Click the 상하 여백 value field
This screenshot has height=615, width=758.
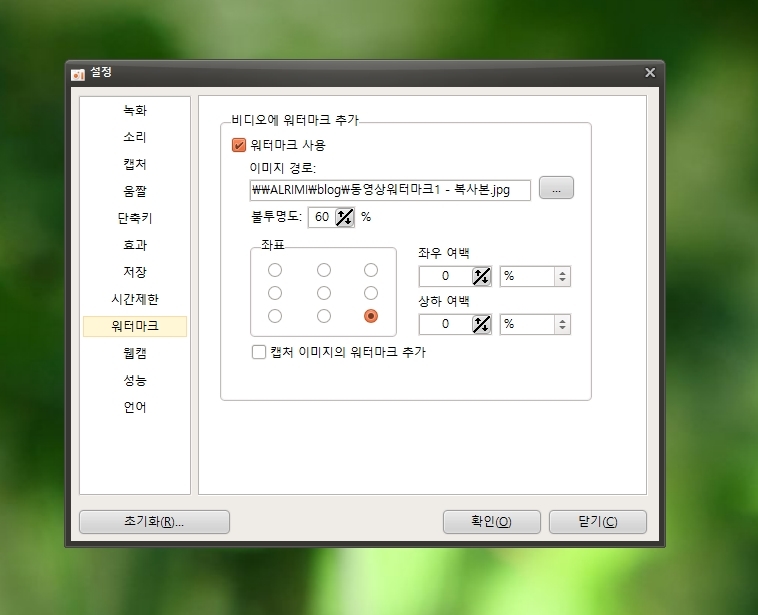(x=445, y=324)
